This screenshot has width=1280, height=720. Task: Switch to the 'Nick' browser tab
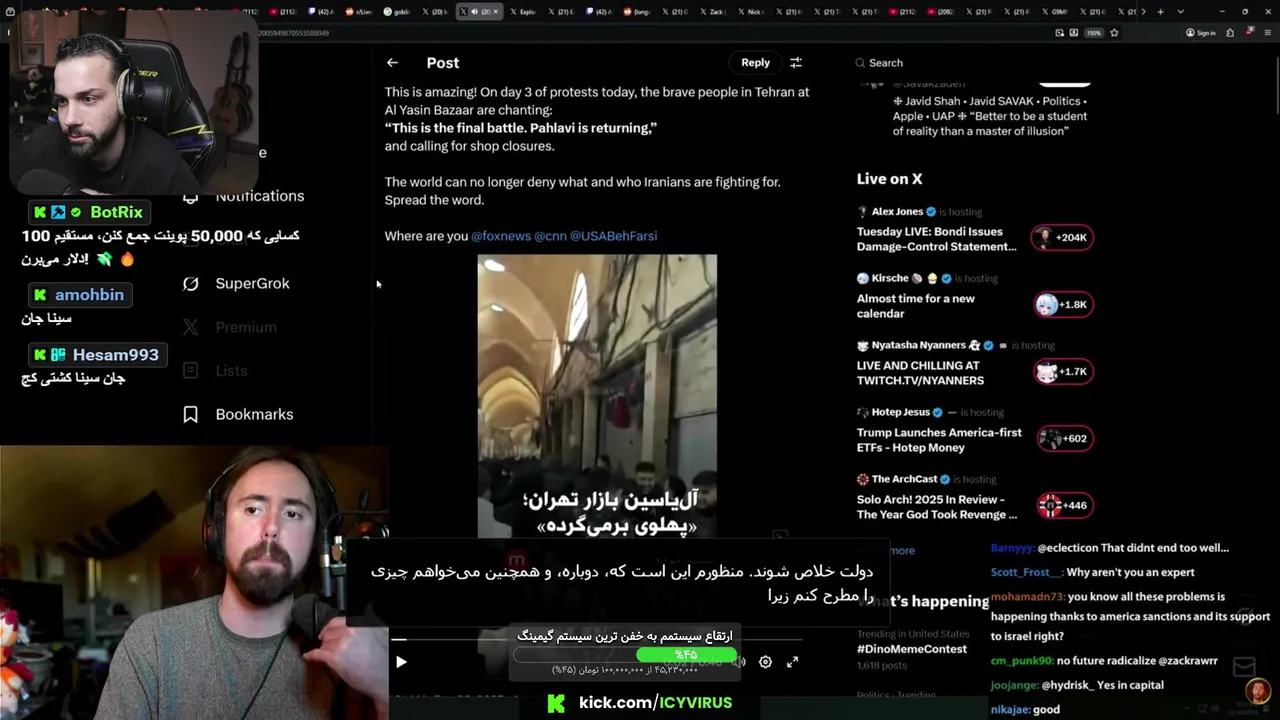coord(752,12)
